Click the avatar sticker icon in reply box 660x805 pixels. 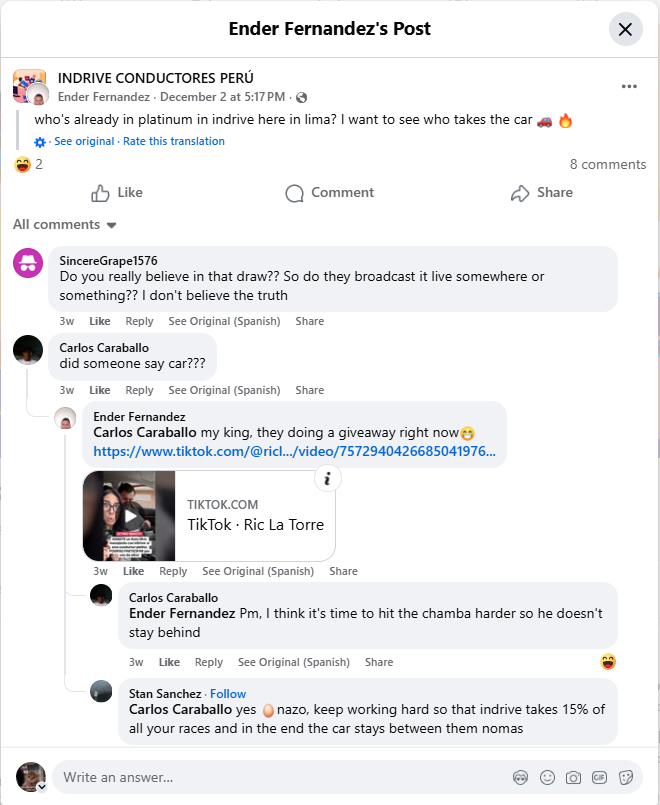tap(521, 777)
